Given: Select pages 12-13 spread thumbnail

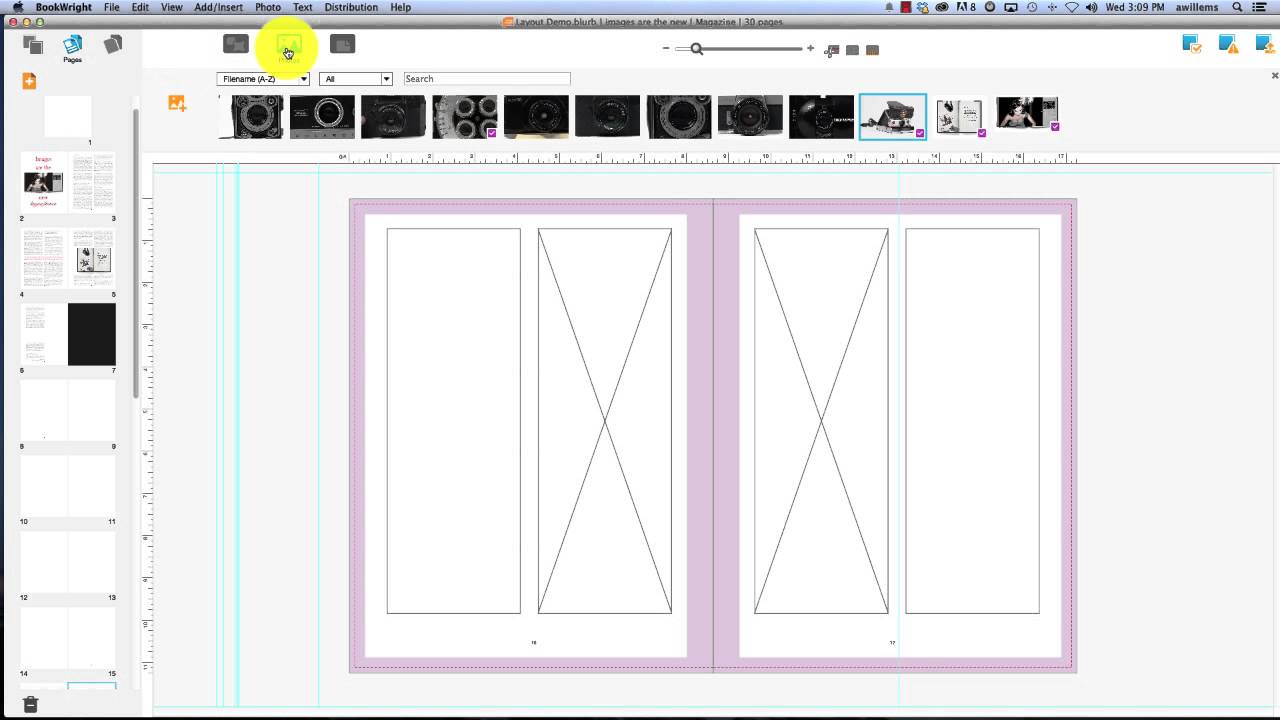Looking at the screenshot, I should [68, 562].
